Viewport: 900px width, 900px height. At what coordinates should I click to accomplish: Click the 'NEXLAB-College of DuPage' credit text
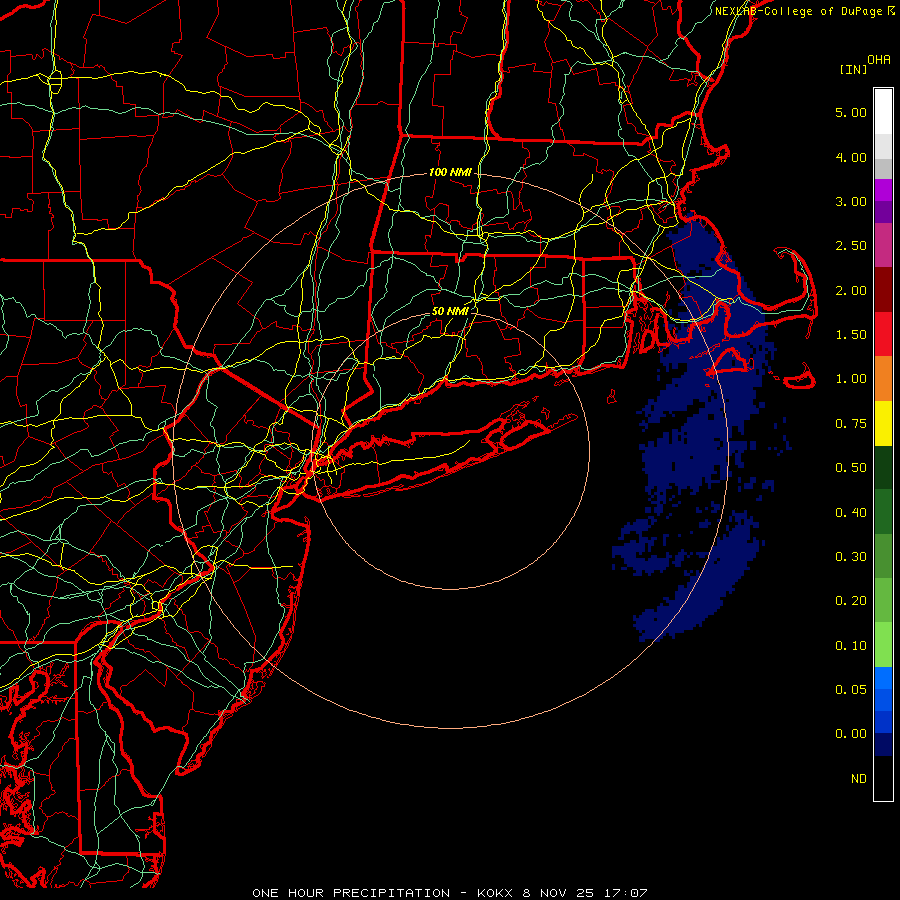[798, 11]
